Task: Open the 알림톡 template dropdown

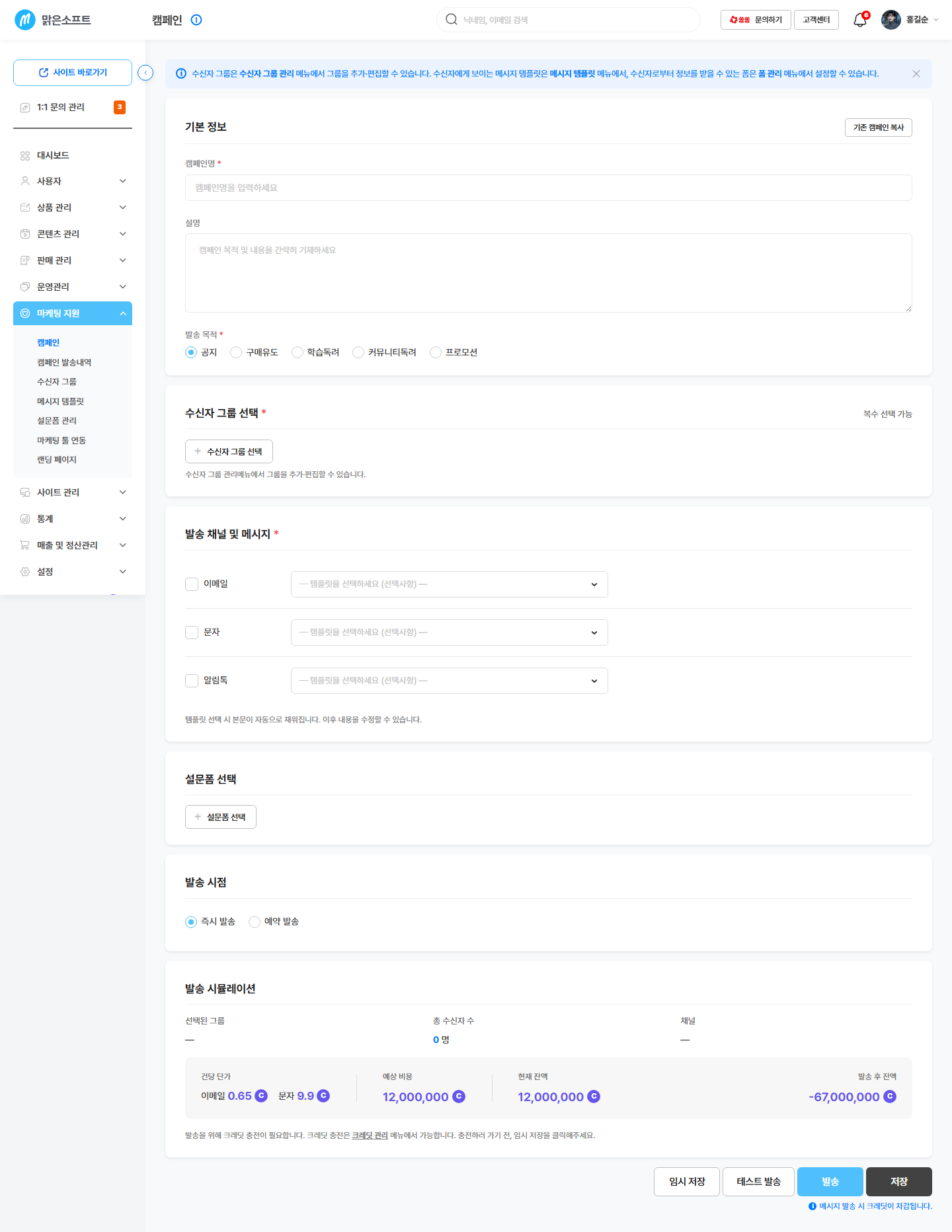Action: [x=450, y=681]
